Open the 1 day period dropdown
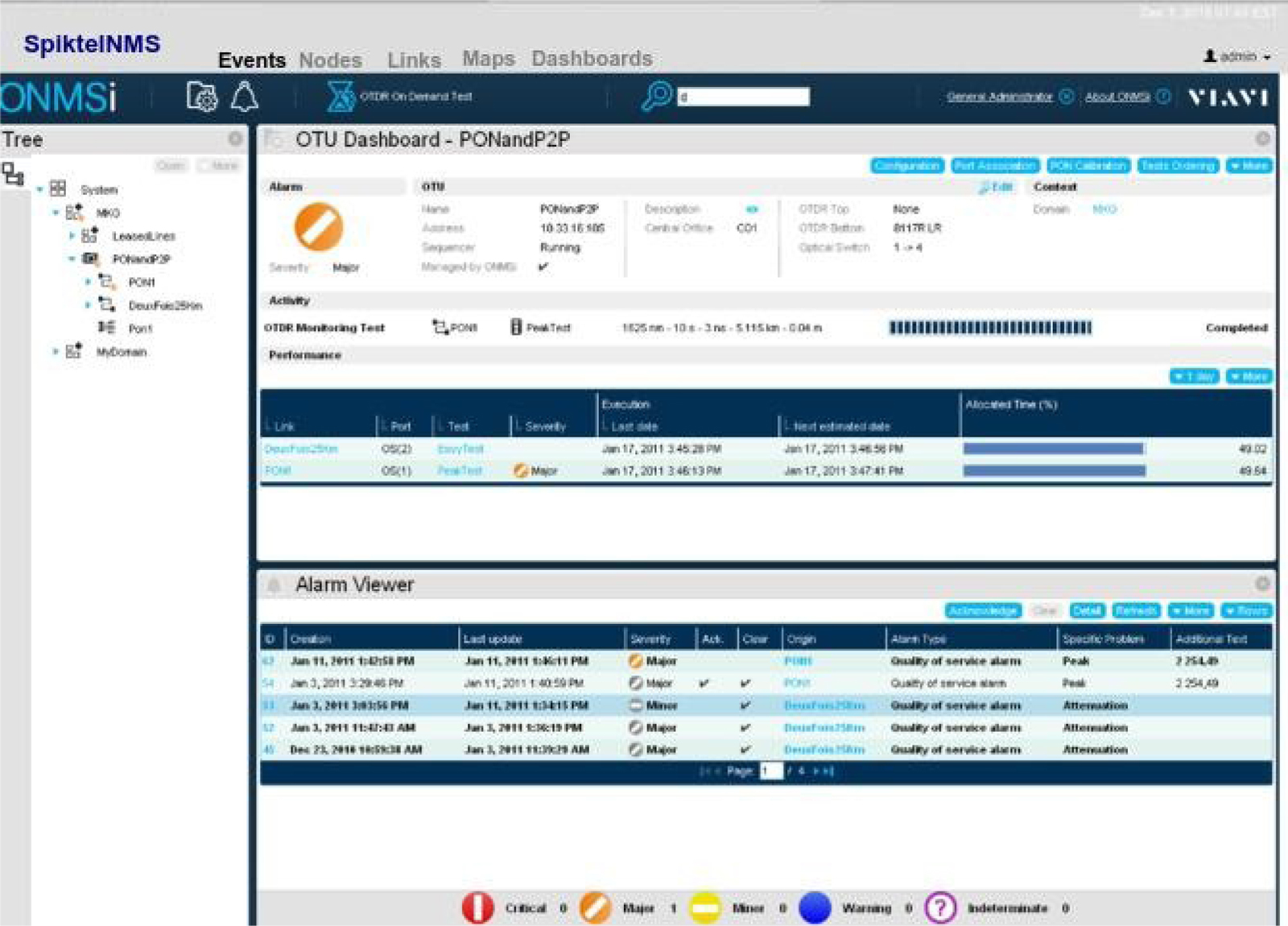This screenshot has width=1288, height=926. point(1194,376)
